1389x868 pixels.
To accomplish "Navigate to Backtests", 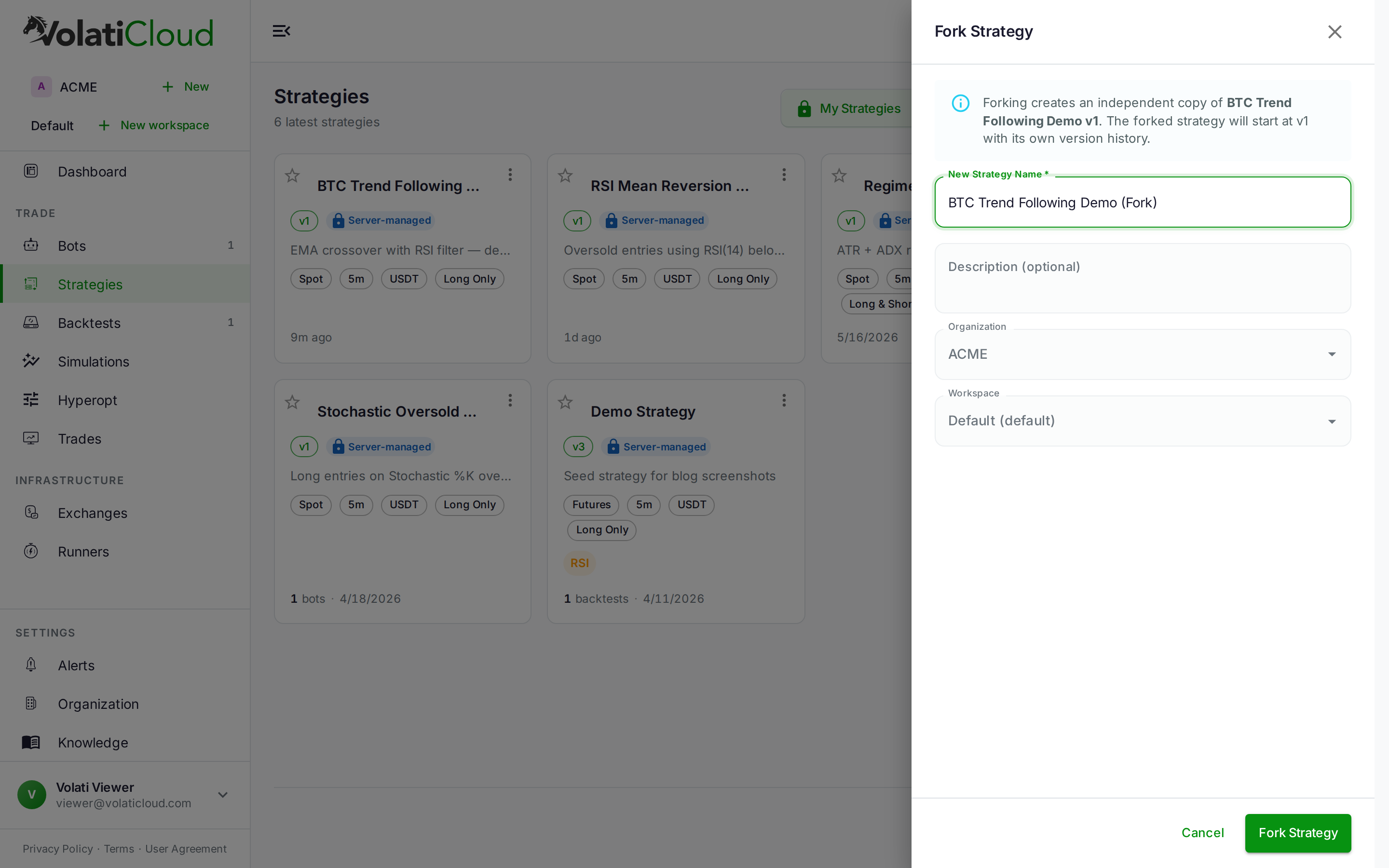I will pyautogui.click(x=125, y=323).
